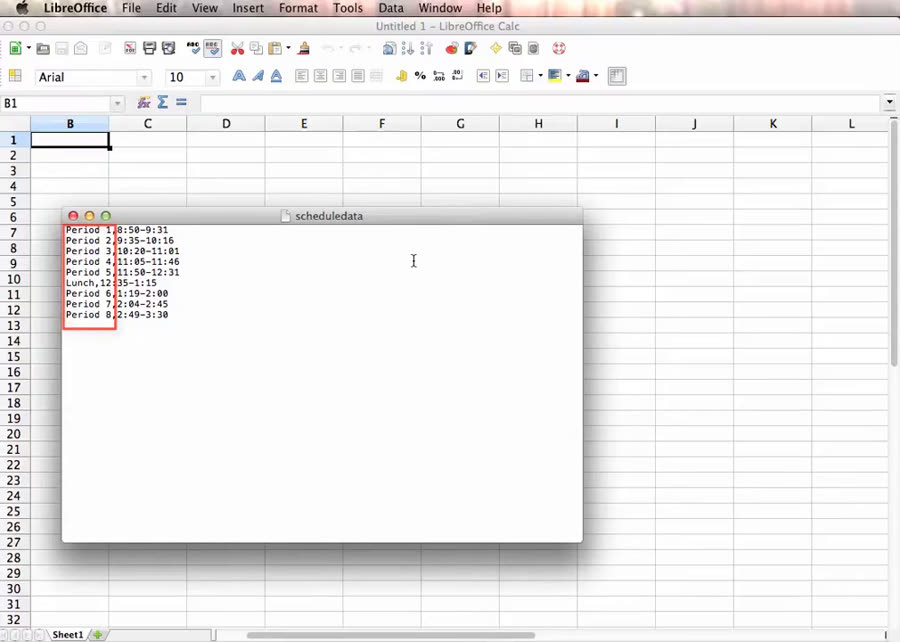
Task: Click the formula input line
Action: (540, 103)
